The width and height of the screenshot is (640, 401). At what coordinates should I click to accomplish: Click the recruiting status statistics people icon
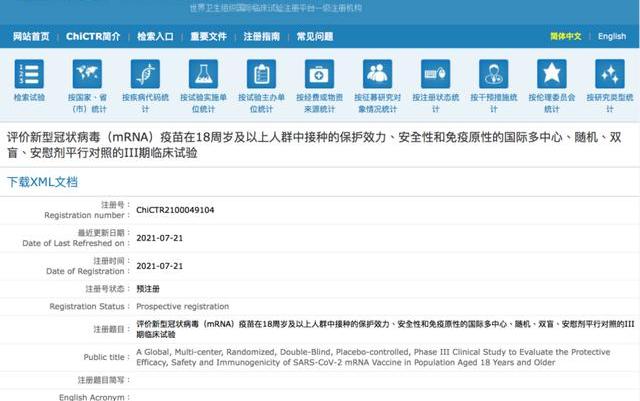tap(377, 75)
